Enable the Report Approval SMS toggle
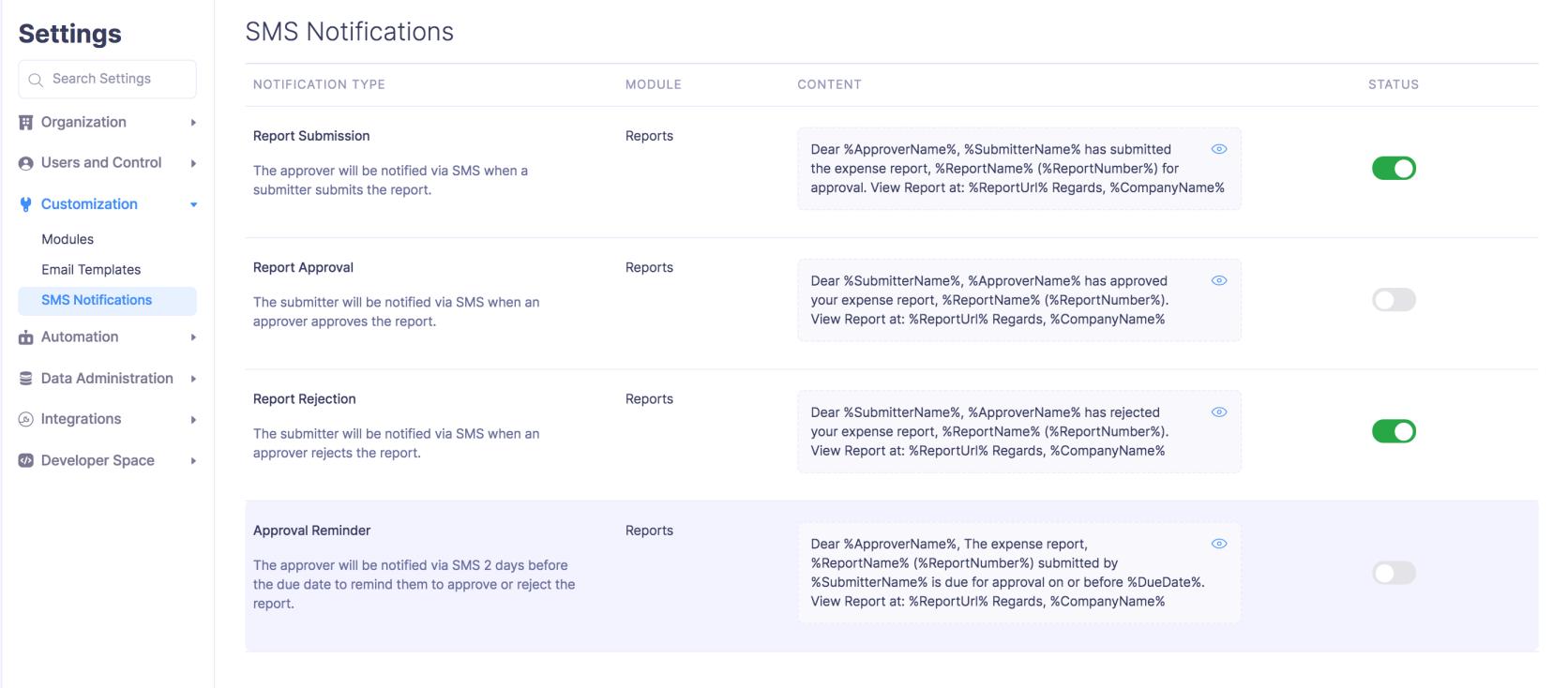1568x688 pixels. click(1394, 300)
